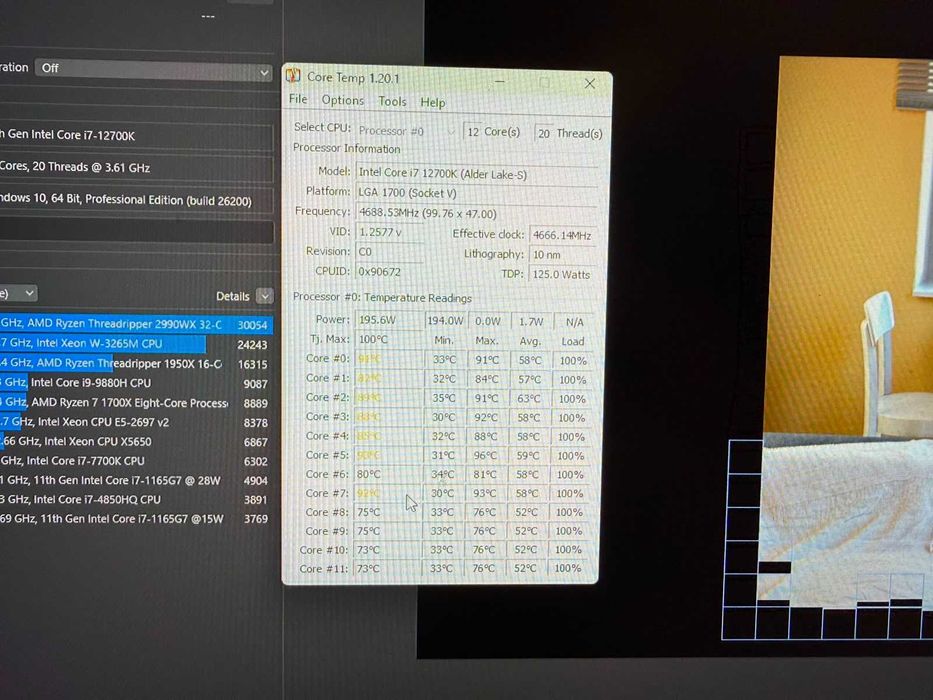Expand the Details dropdown arrow
Viewport: 933px width, 700px height.
pyautogui.click(x=265, y=295)
